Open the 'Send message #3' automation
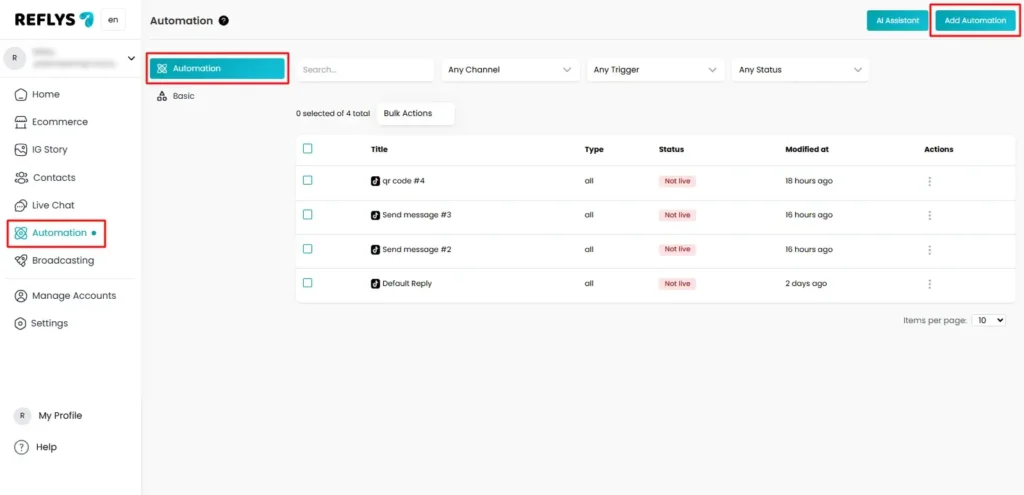1024x495 pixels. tap(417, 215)
